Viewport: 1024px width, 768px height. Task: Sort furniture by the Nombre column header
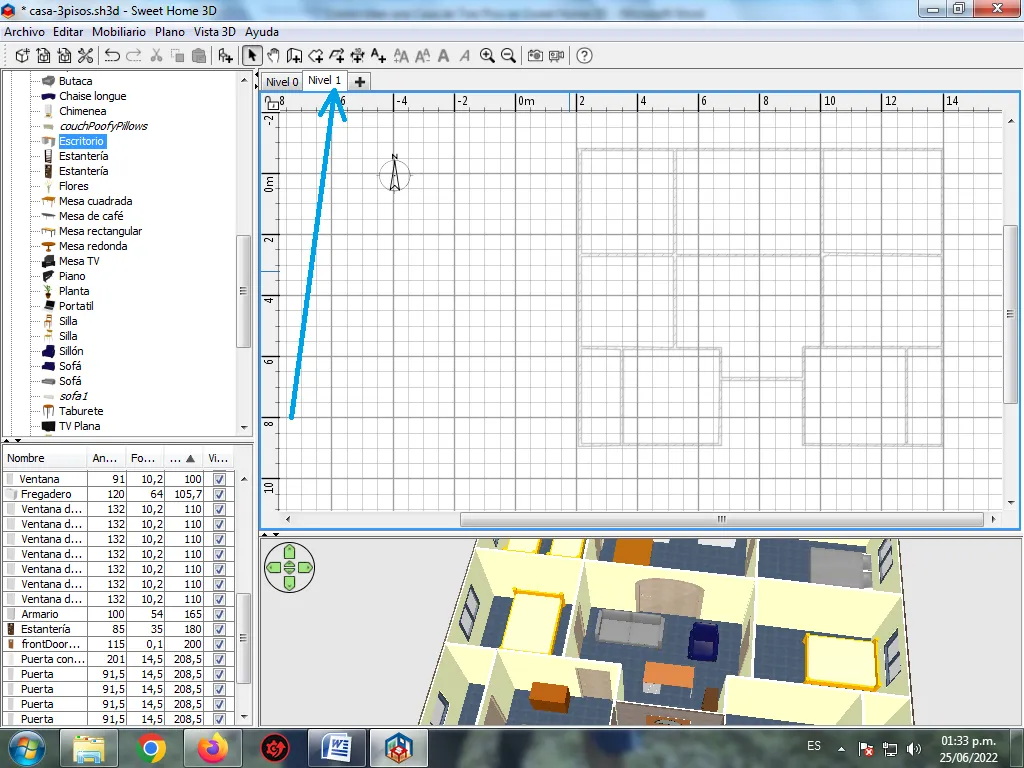pyautogui.click(x=44, y=458)
